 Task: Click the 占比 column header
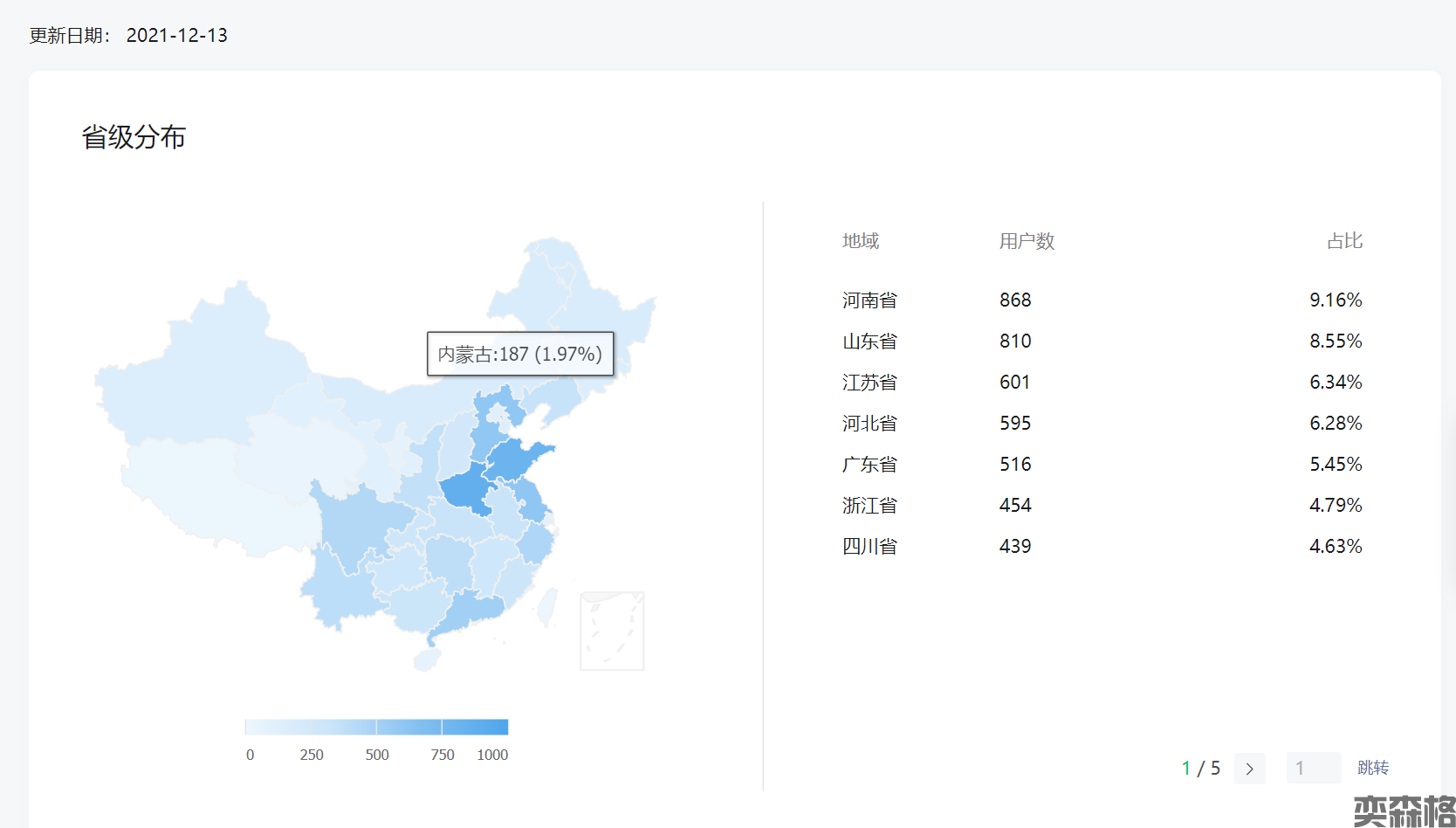point(1344,241)
